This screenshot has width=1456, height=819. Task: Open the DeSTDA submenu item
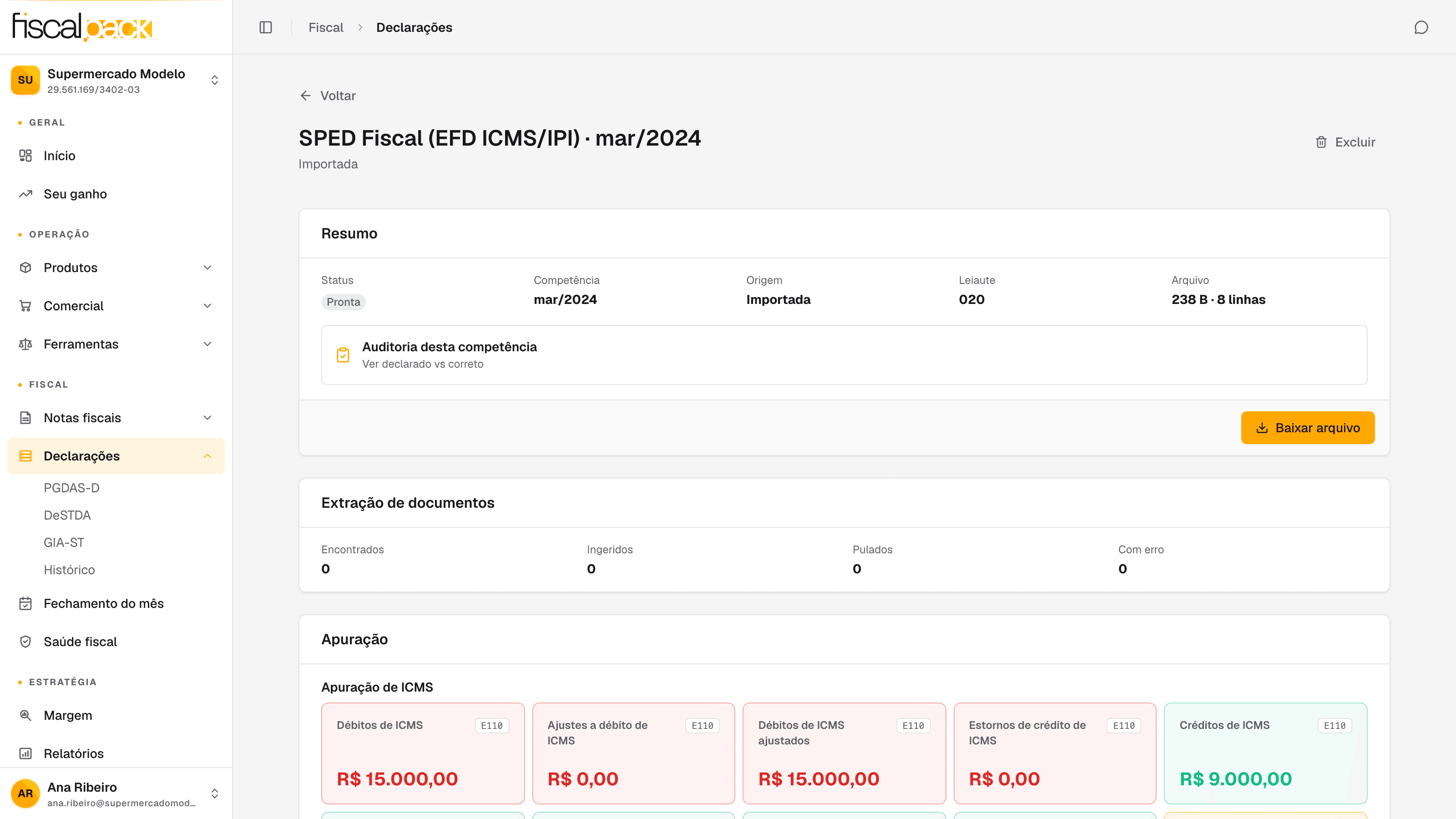(x=67, y=515)
